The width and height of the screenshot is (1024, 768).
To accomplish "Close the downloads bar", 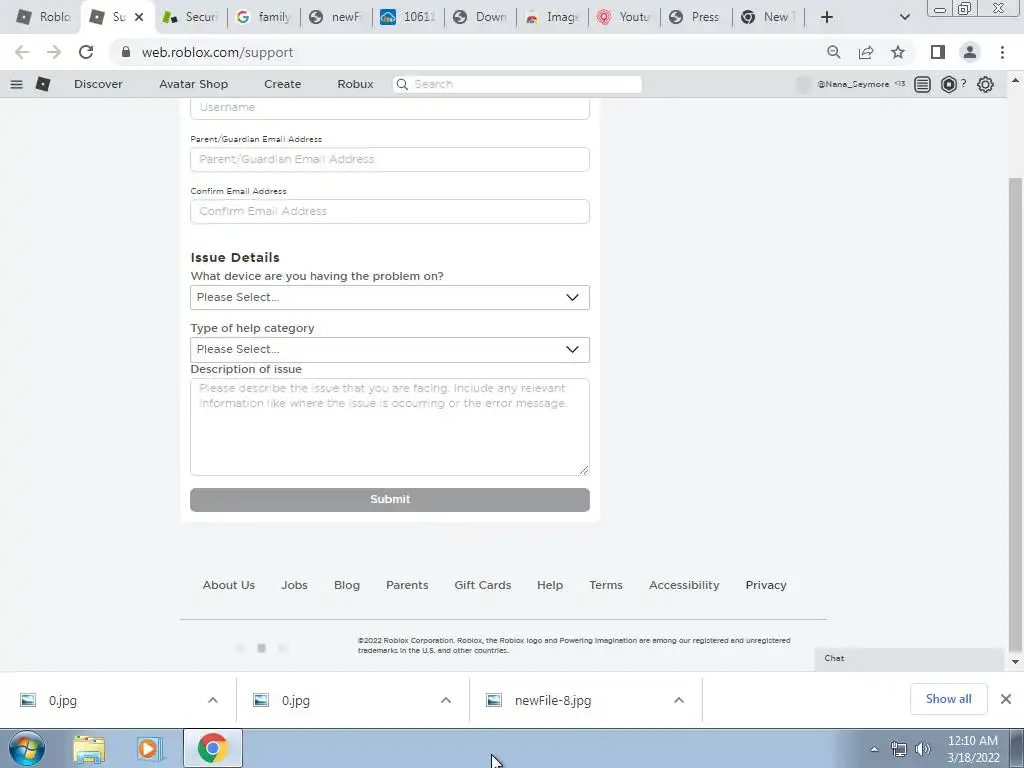I will pos(1006,699).
